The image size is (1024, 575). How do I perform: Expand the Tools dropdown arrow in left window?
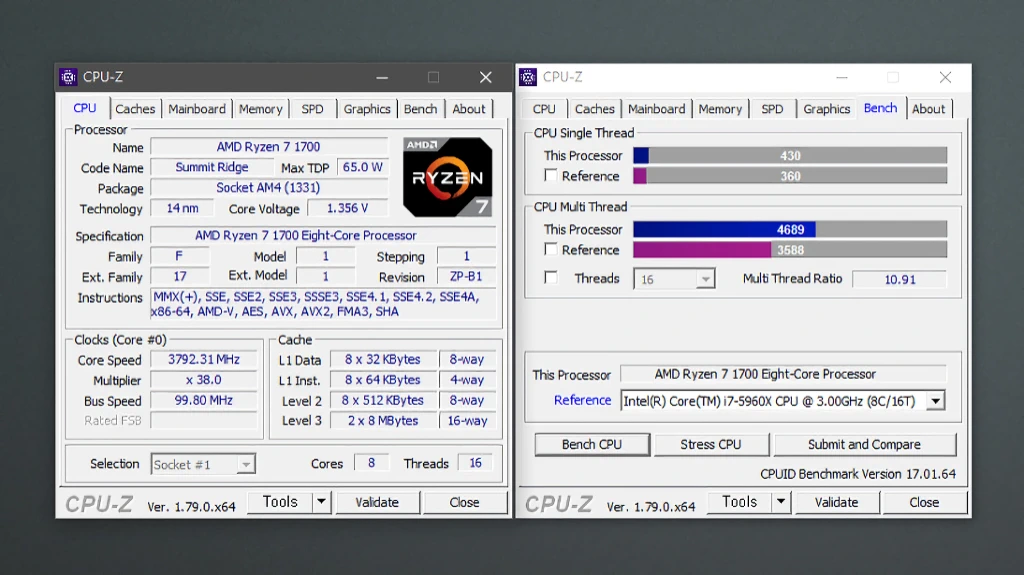click(x=321, y=502)
